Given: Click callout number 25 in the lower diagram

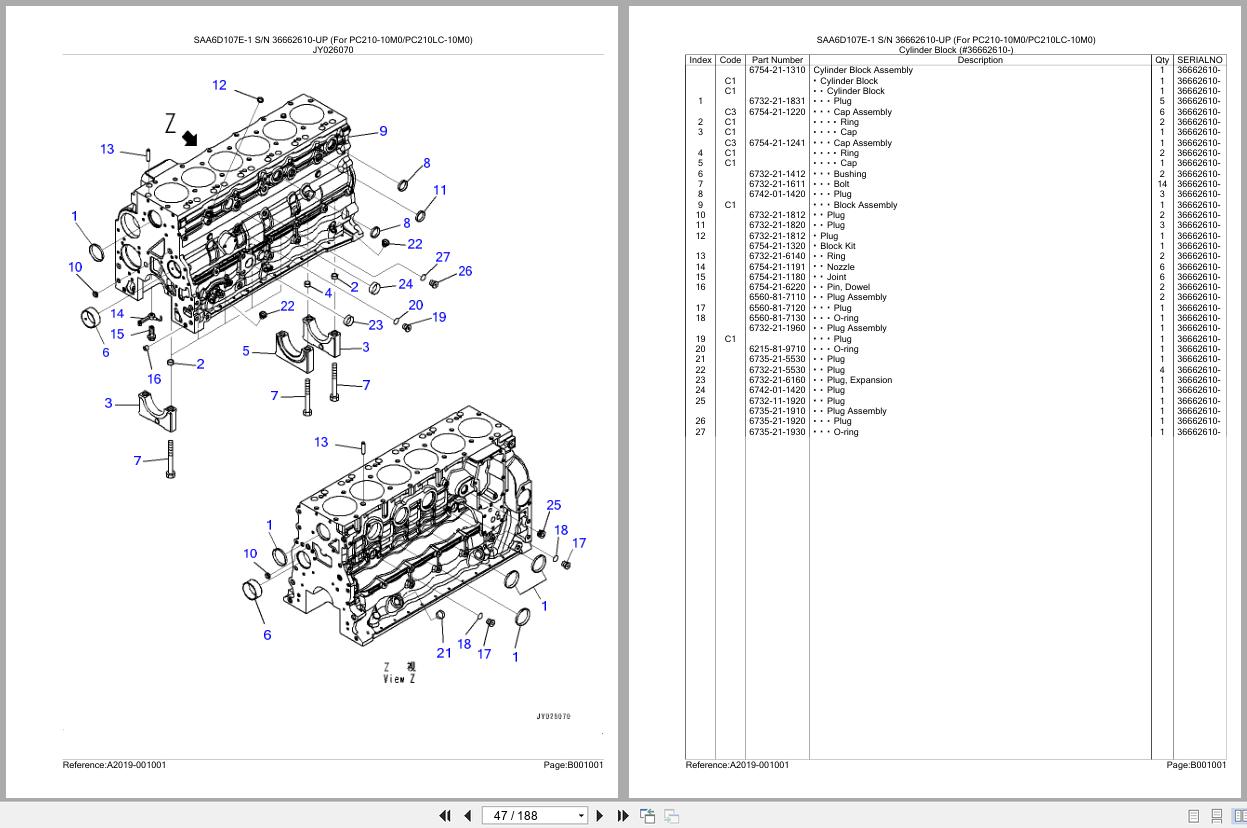Looking at the screenshot, I should pos(553,505).
